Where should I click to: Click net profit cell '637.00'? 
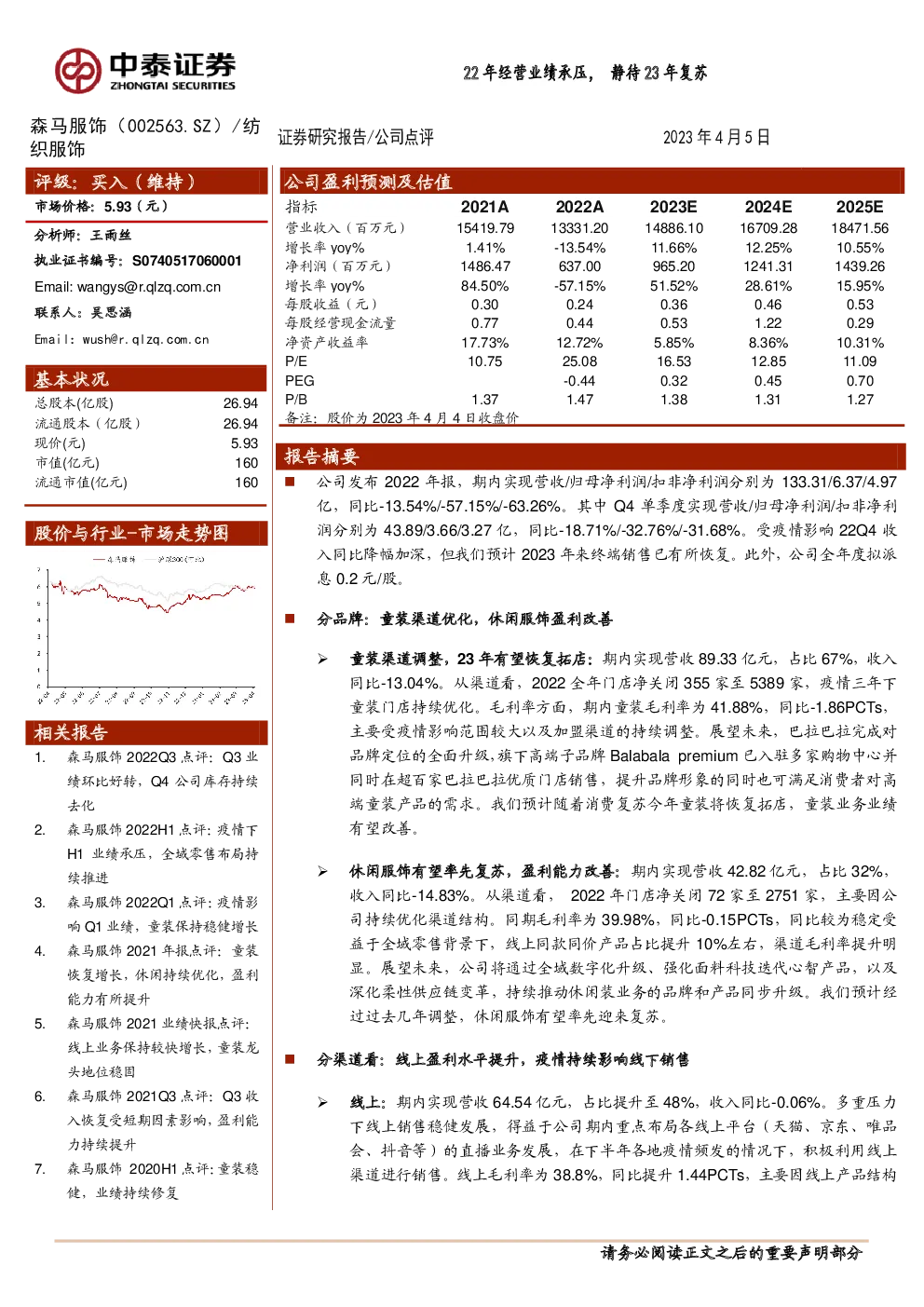(x=579, y=266)
